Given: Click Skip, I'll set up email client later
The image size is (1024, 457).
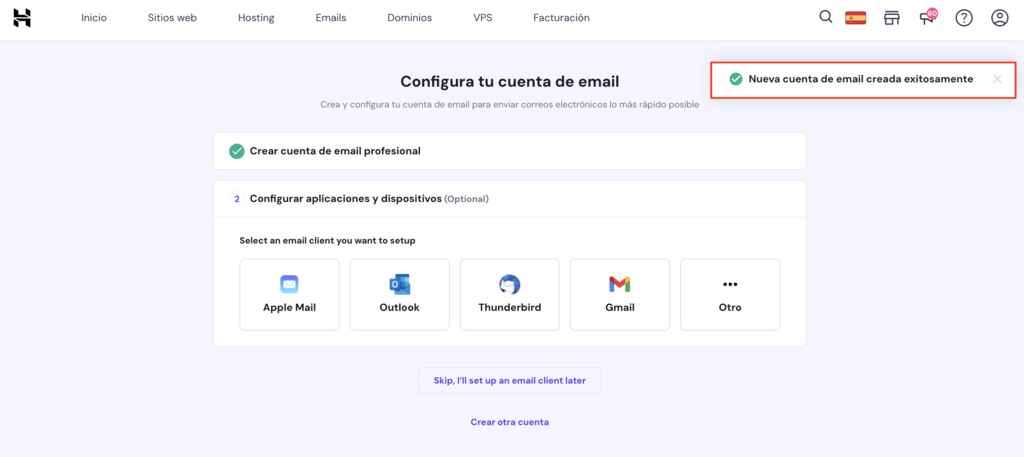Looking at the screenshot, I should click(x=509, y=380).
